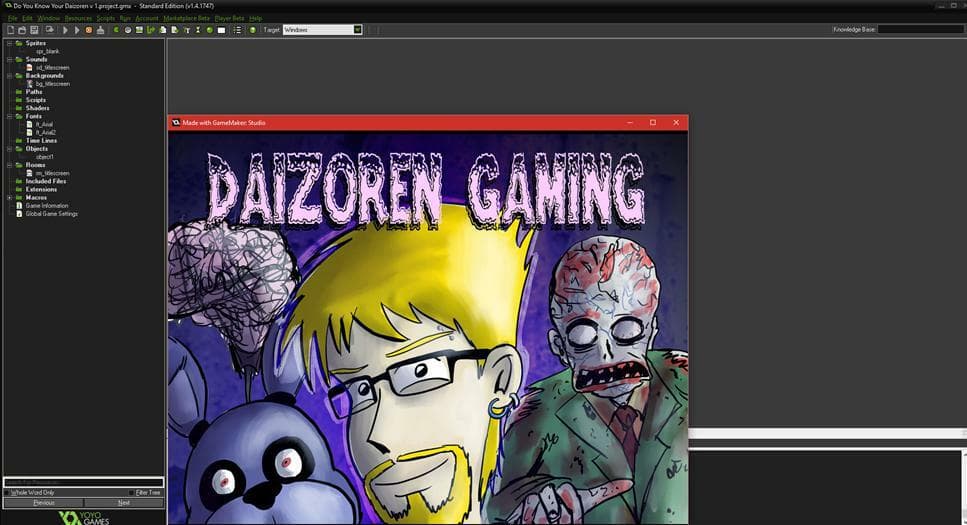
Task: Expand the Macros tree folder
Action: [9, 197]
